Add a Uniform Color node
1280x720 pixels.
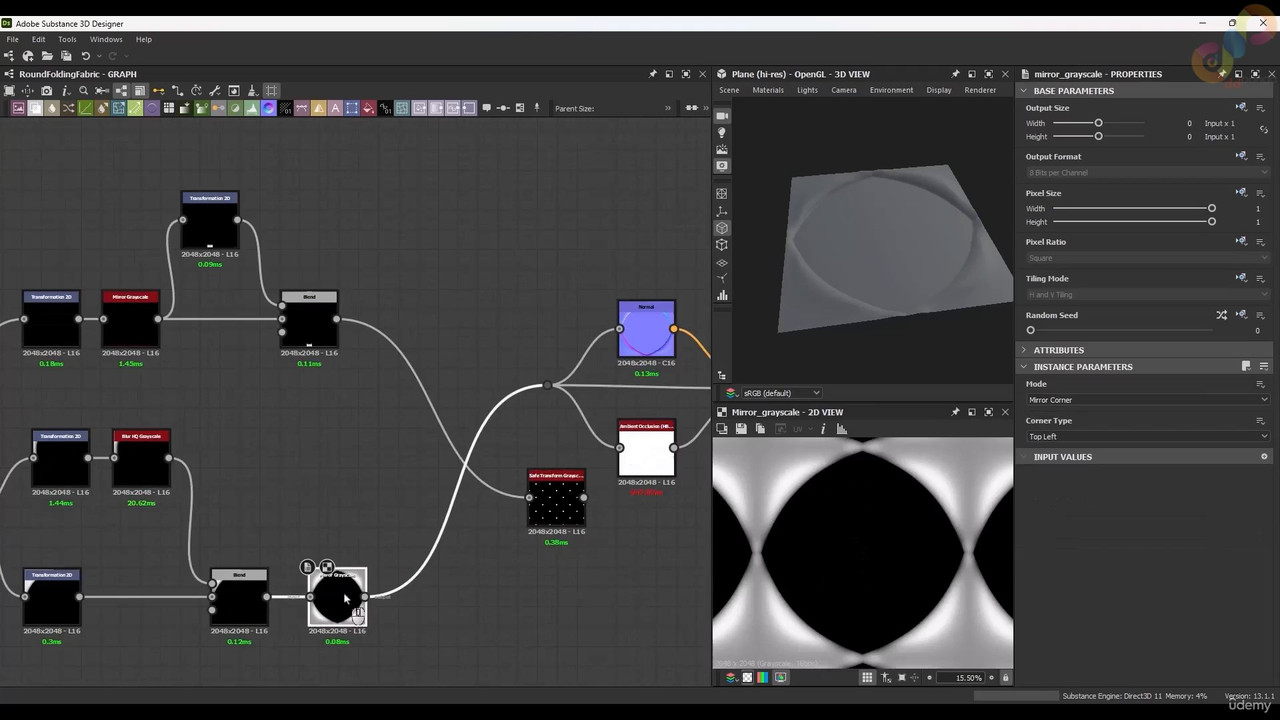tap(368, 108)
